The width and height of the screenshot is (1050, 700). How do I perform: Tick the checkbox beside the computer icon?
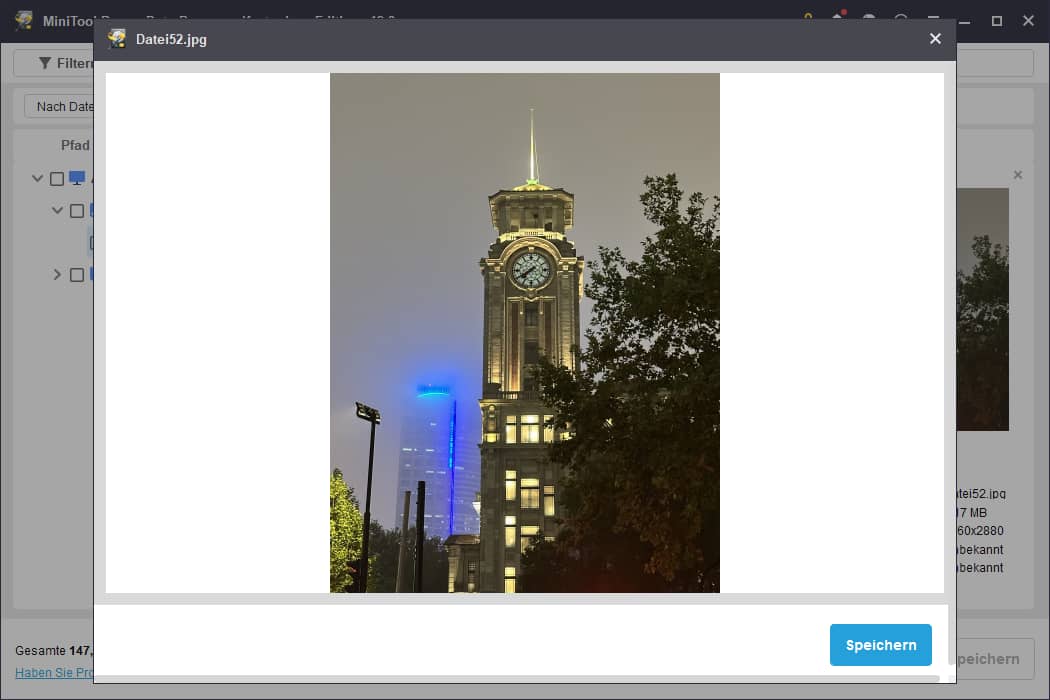click(57, 179)
